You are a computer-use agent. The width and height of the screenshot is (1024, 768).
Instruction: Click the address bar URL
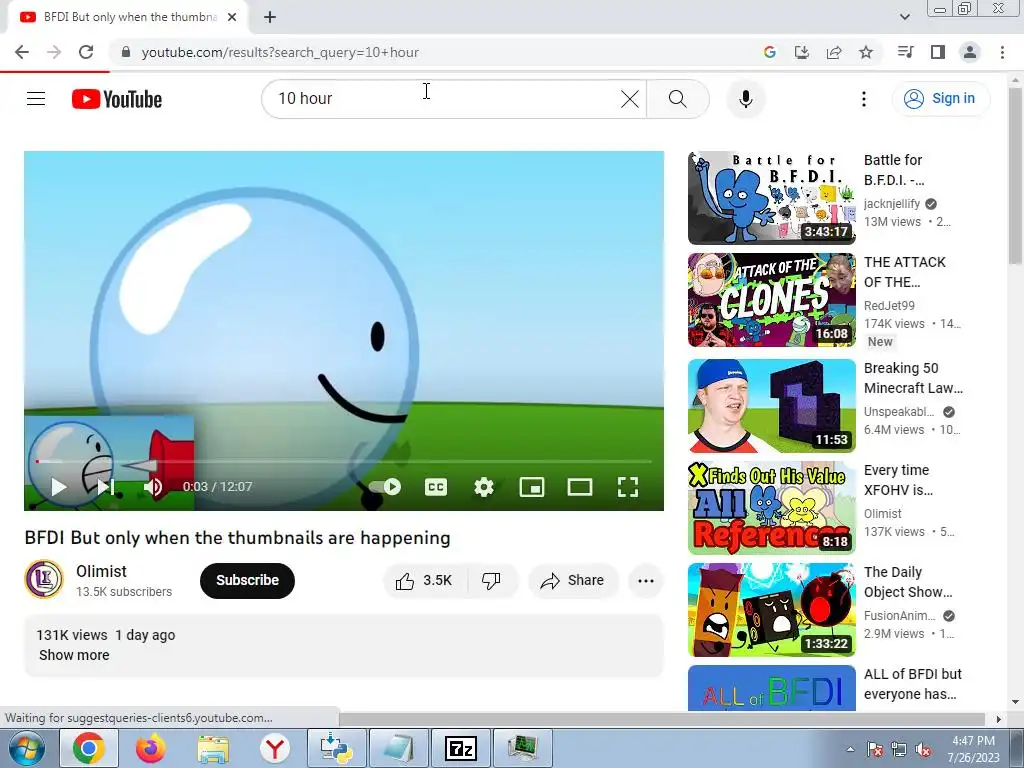pos(280,52)
